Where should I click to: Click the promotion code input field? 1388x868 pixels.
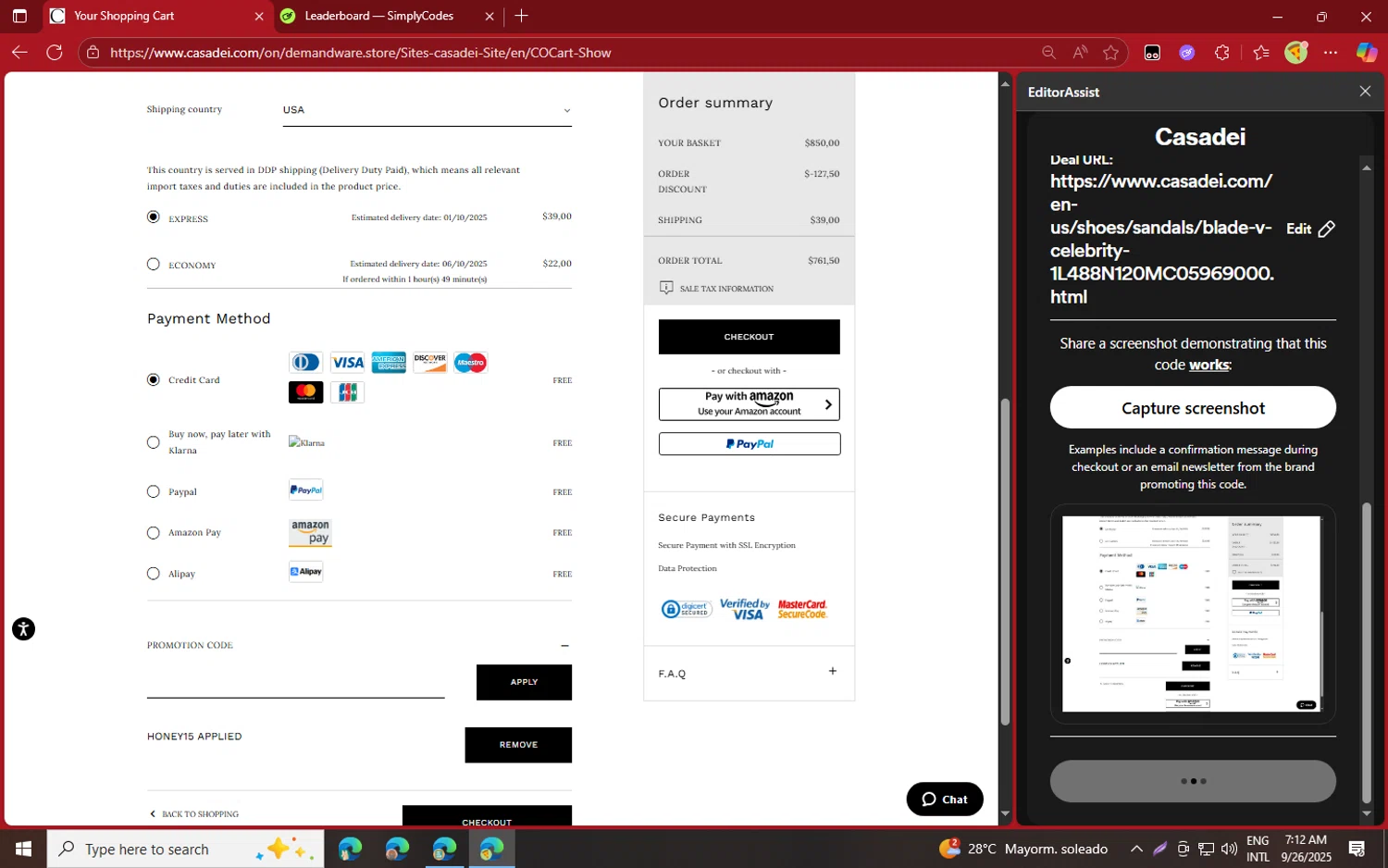pos(295,683)
